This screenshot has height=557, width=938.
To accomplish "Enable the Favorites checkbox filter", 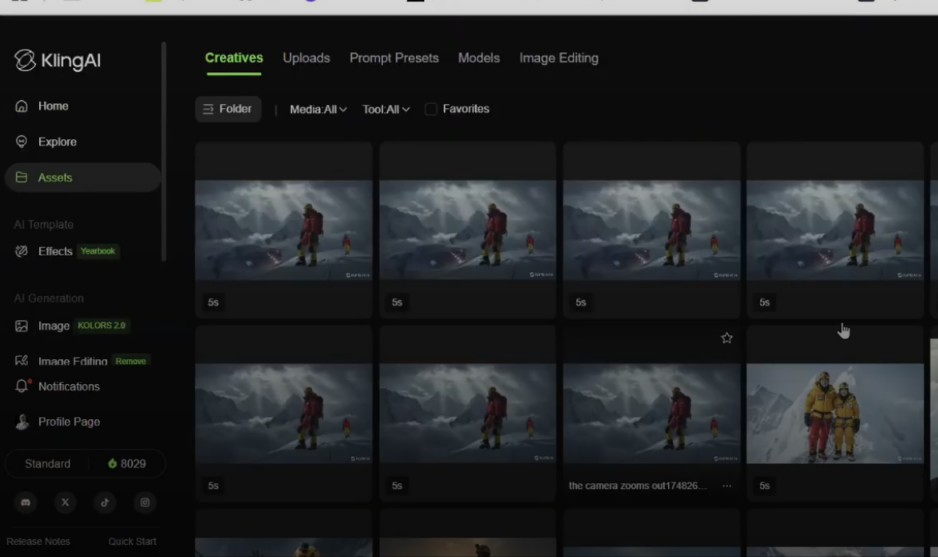I will pyautogui.click(x=431, y=109).
